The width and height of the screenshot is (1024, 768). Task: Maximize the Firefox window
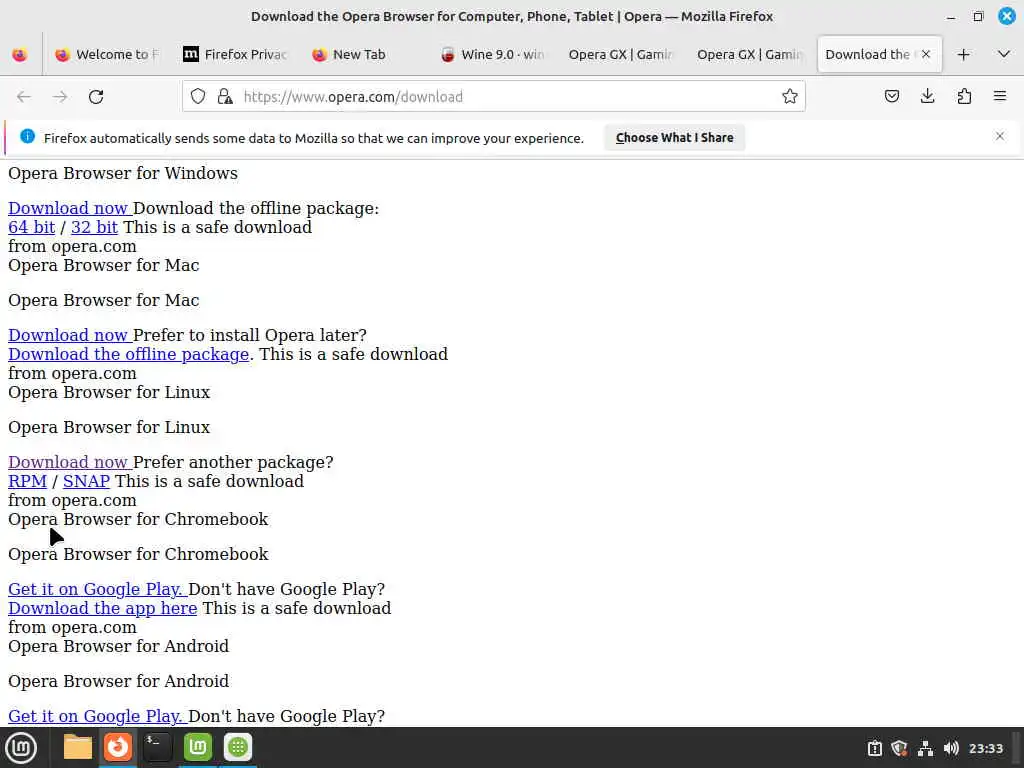pos(978,16)
